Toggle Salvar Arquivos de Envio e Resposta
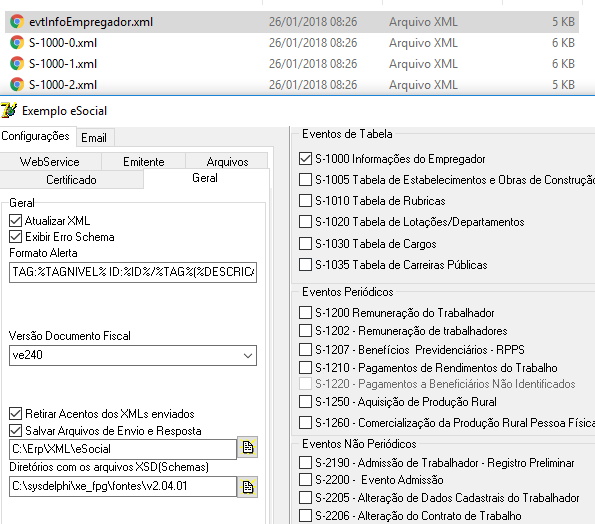 [x=16, y=431]
